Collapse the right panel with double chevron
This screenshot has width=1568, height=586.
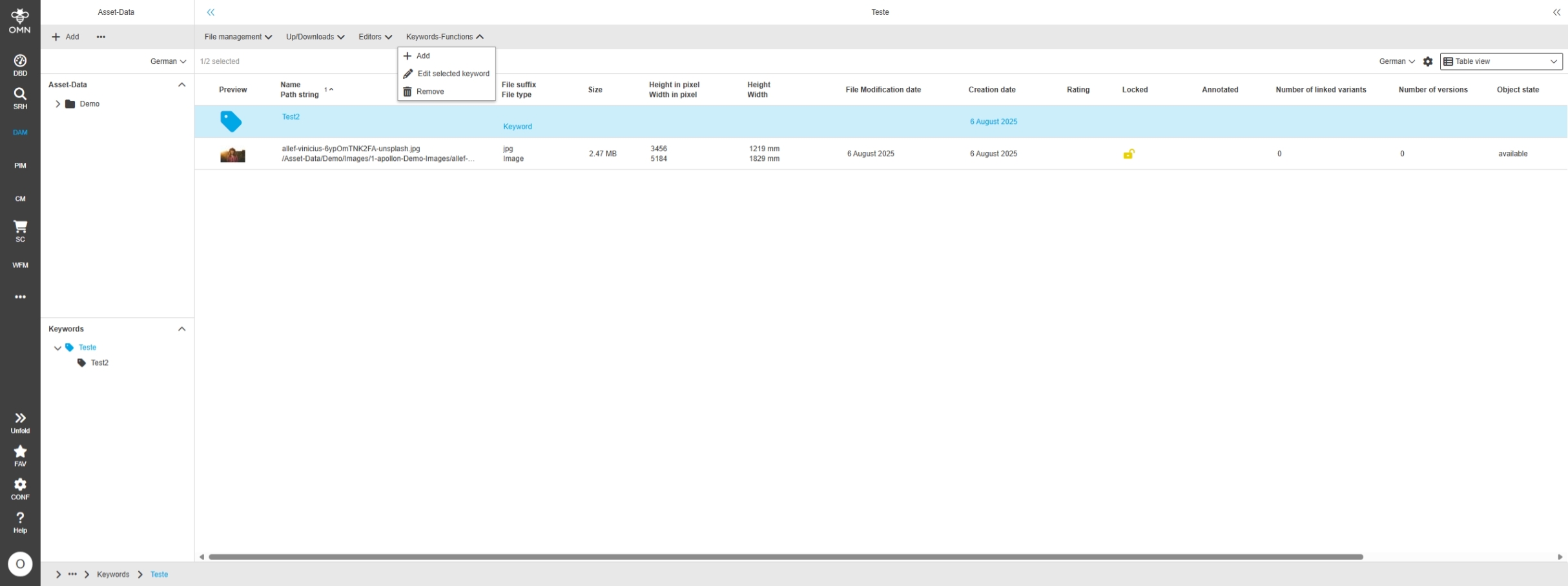[x=1556, y=12]
